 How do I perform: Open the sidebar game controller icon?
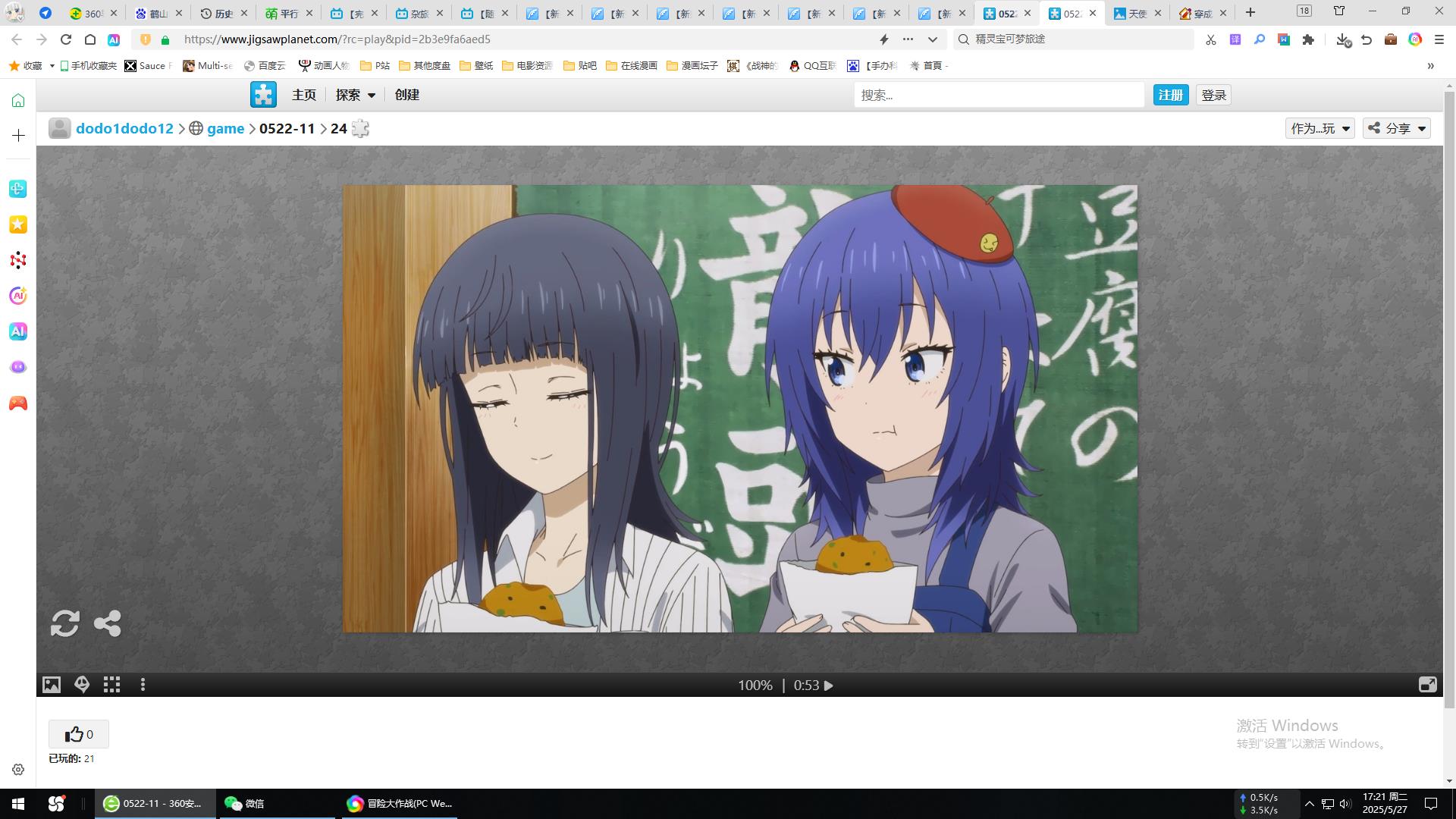(18, 403)
